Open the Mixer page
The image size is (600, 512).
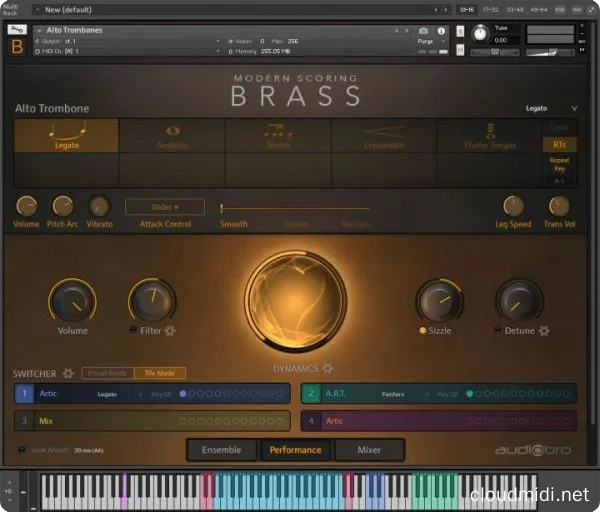369,450
